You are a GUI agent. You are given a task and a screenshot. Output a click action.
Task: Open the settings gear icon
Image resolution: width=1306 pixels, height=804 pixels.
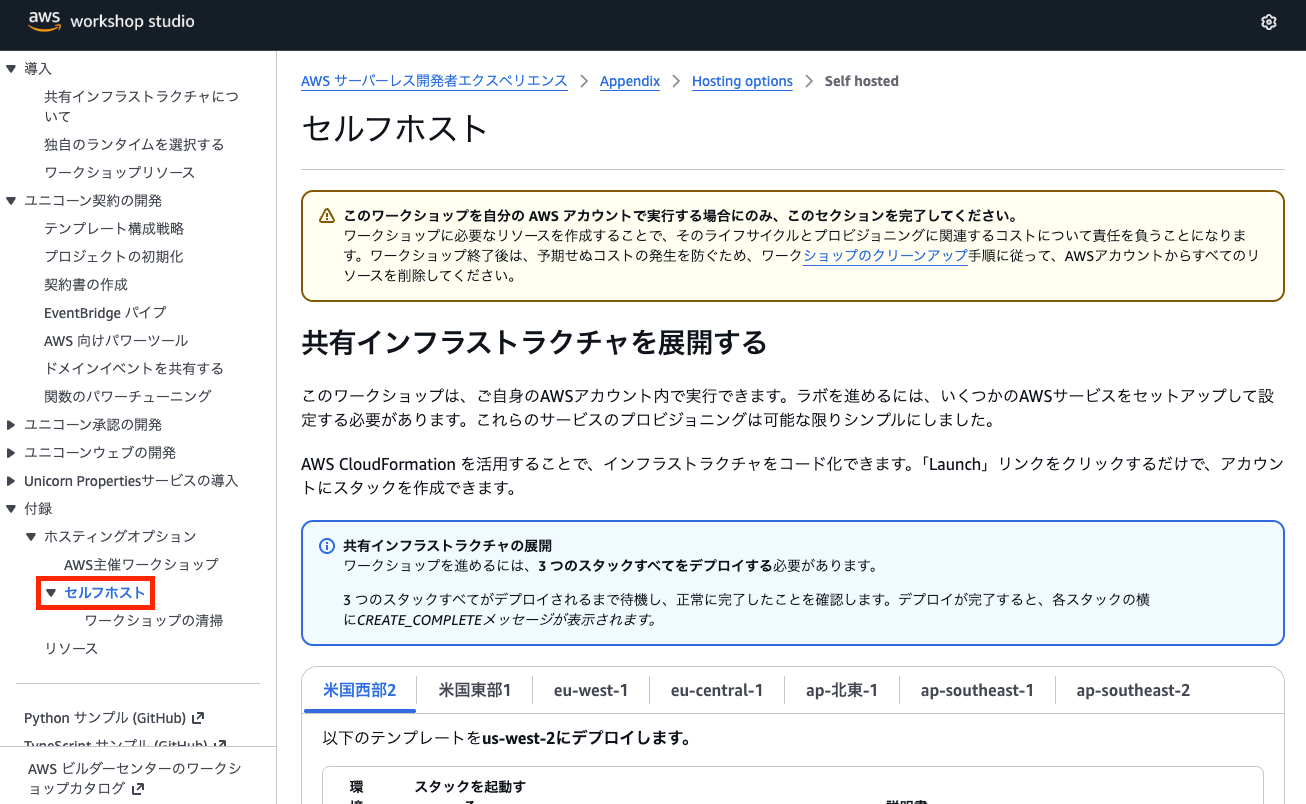pos(1268,21)
